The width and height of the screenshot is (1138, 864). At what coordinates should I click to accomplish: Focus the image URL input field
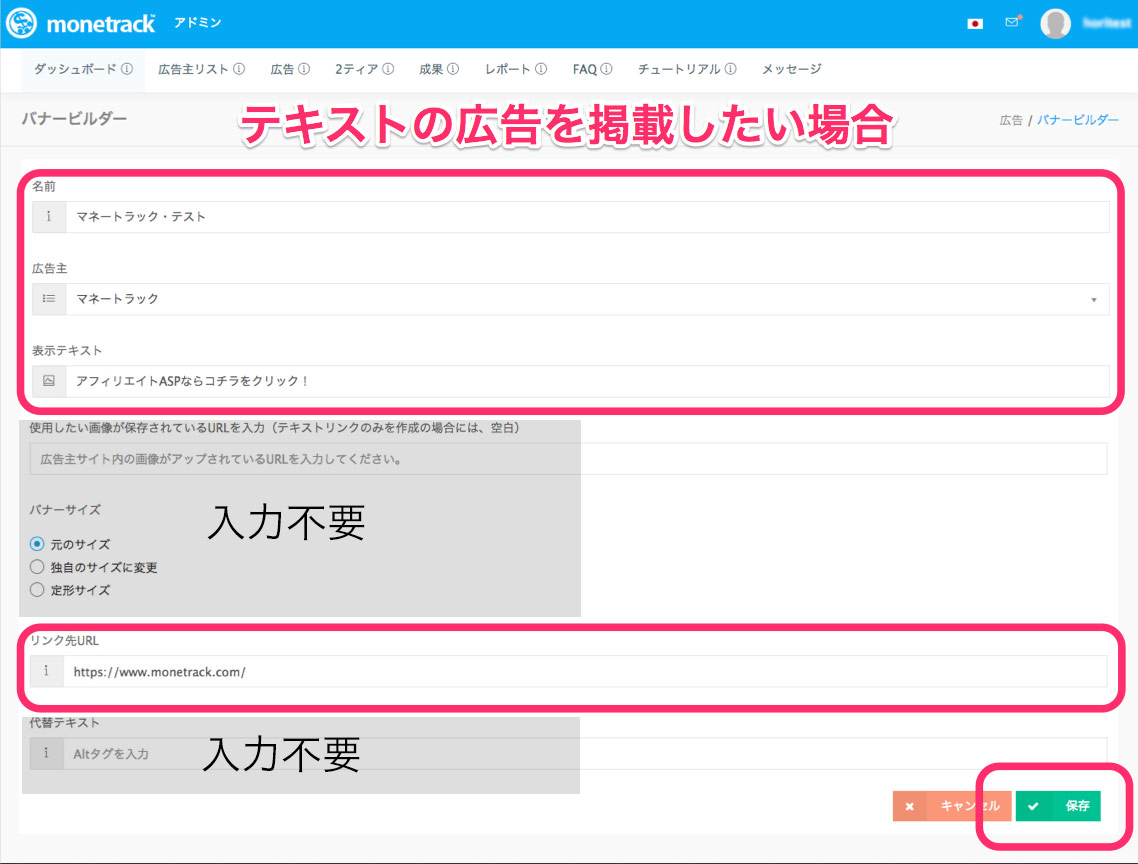(x=568, y=459)
